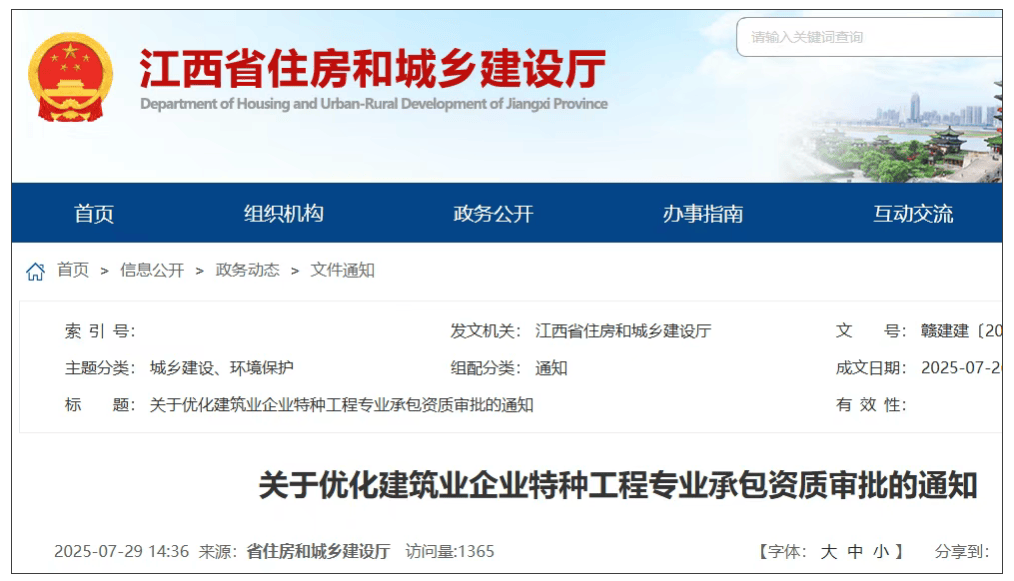
Task: Set font size to 中 (medium)
Action: [855, 552]
